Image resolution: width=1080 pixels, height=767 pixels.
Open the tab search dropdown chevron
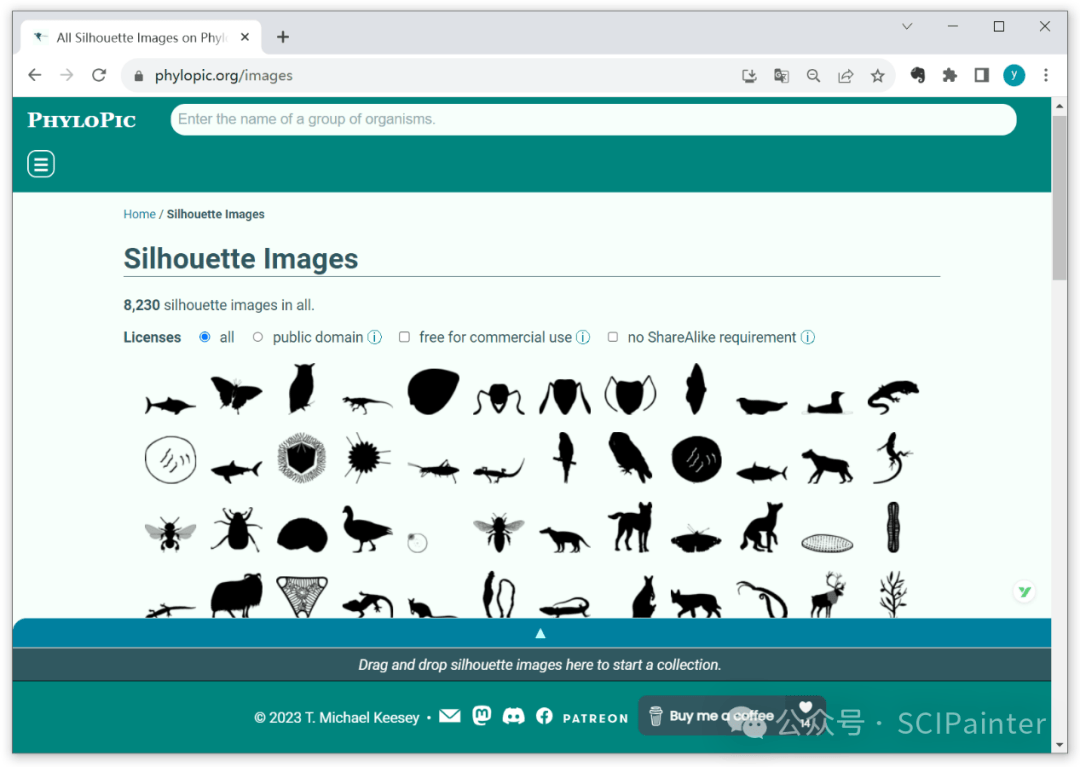(907, 27)
